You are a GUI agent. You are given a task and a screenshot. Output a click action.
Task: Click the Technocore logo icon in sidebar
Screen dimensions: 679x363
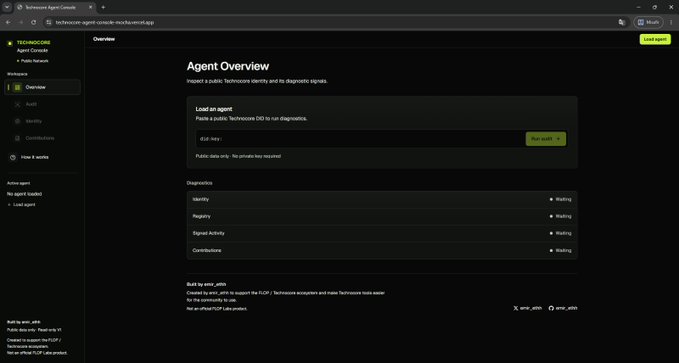click(x=10, y=43)
